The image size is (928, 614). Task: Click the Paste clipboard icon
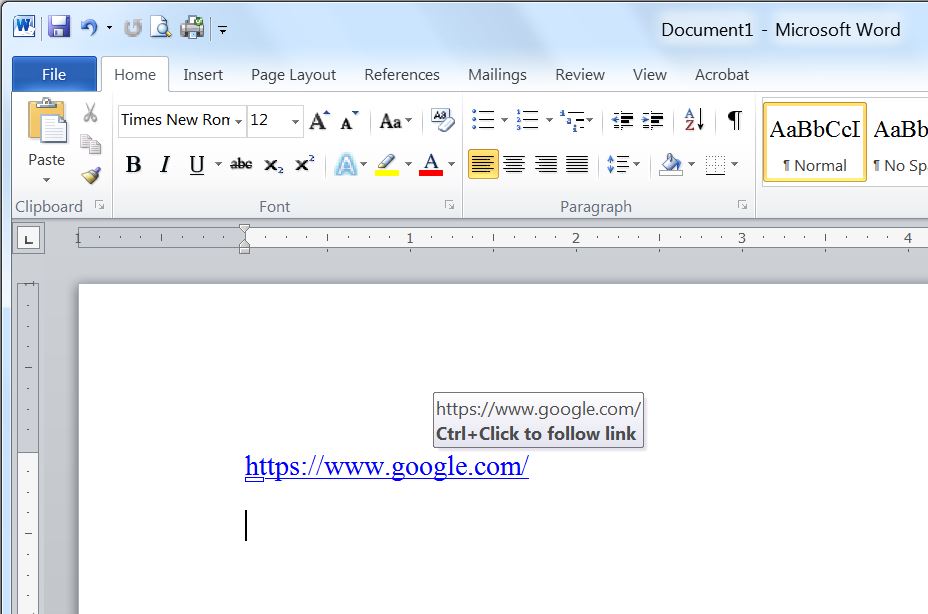click(47, 122)
